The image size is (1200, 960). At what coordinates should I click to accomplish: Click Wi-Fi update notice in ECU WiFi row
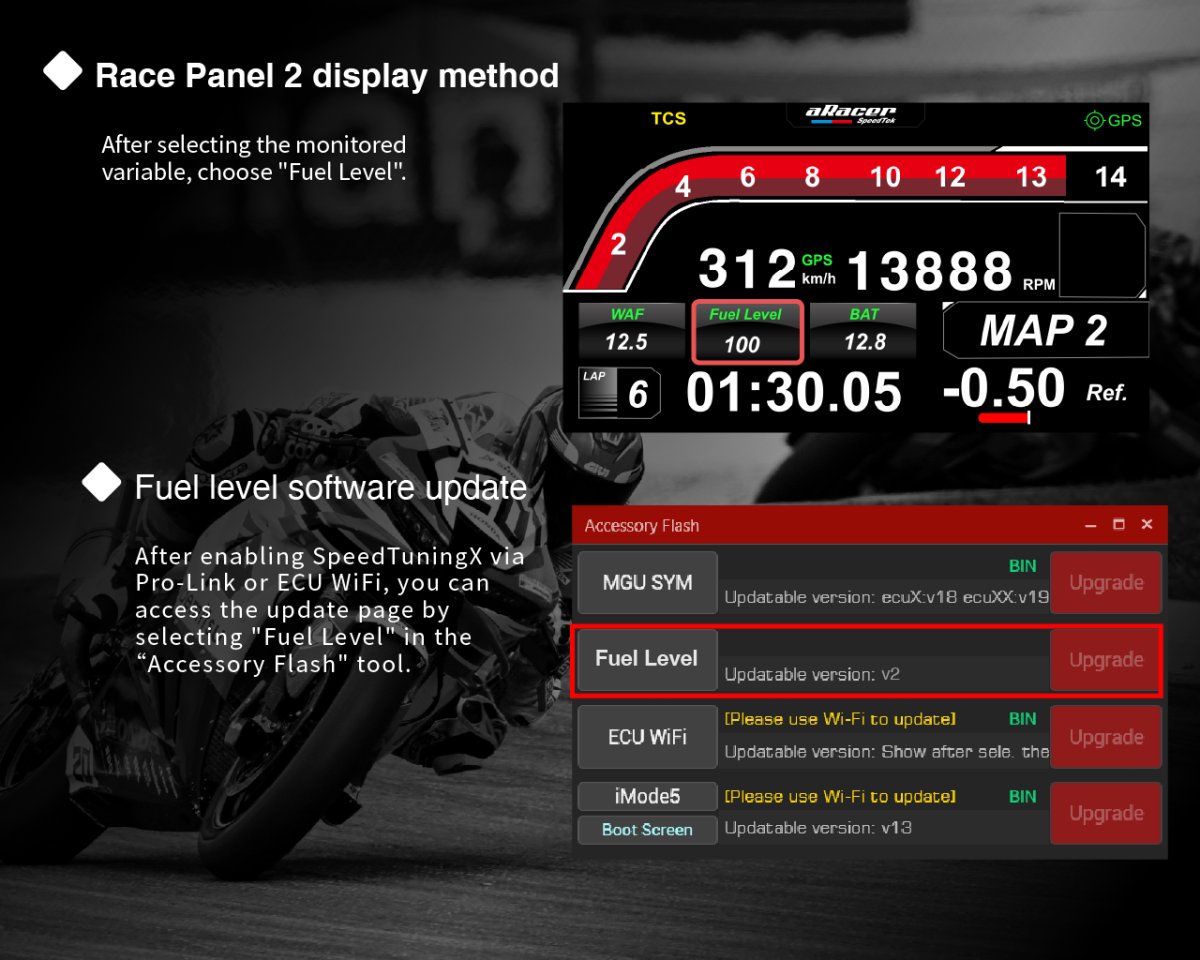(x=840, y=719)
